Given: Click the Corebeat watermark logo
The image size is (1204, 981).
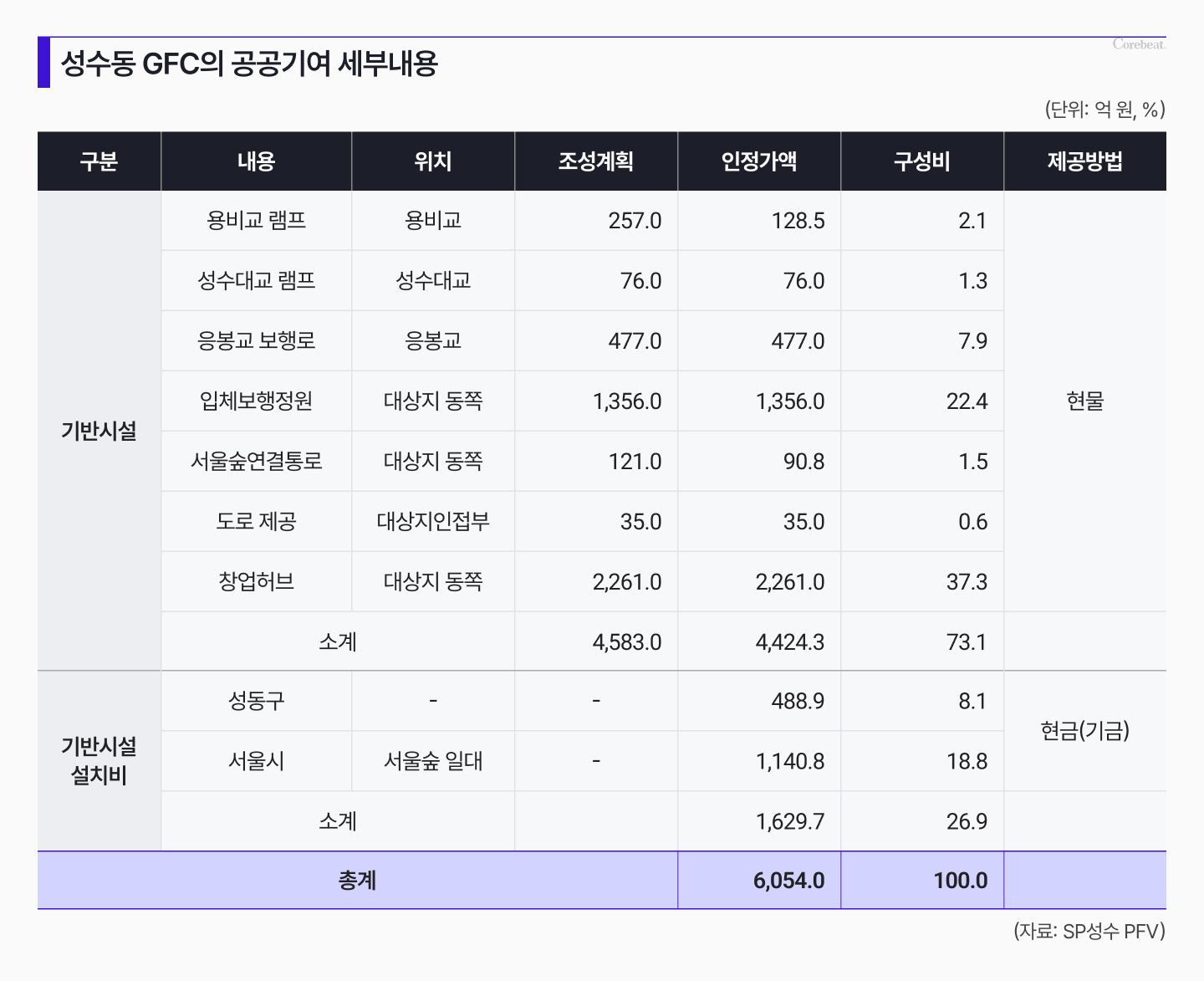Looking at the screenshot, I should pyautogui.click(x=1138, y=44).
